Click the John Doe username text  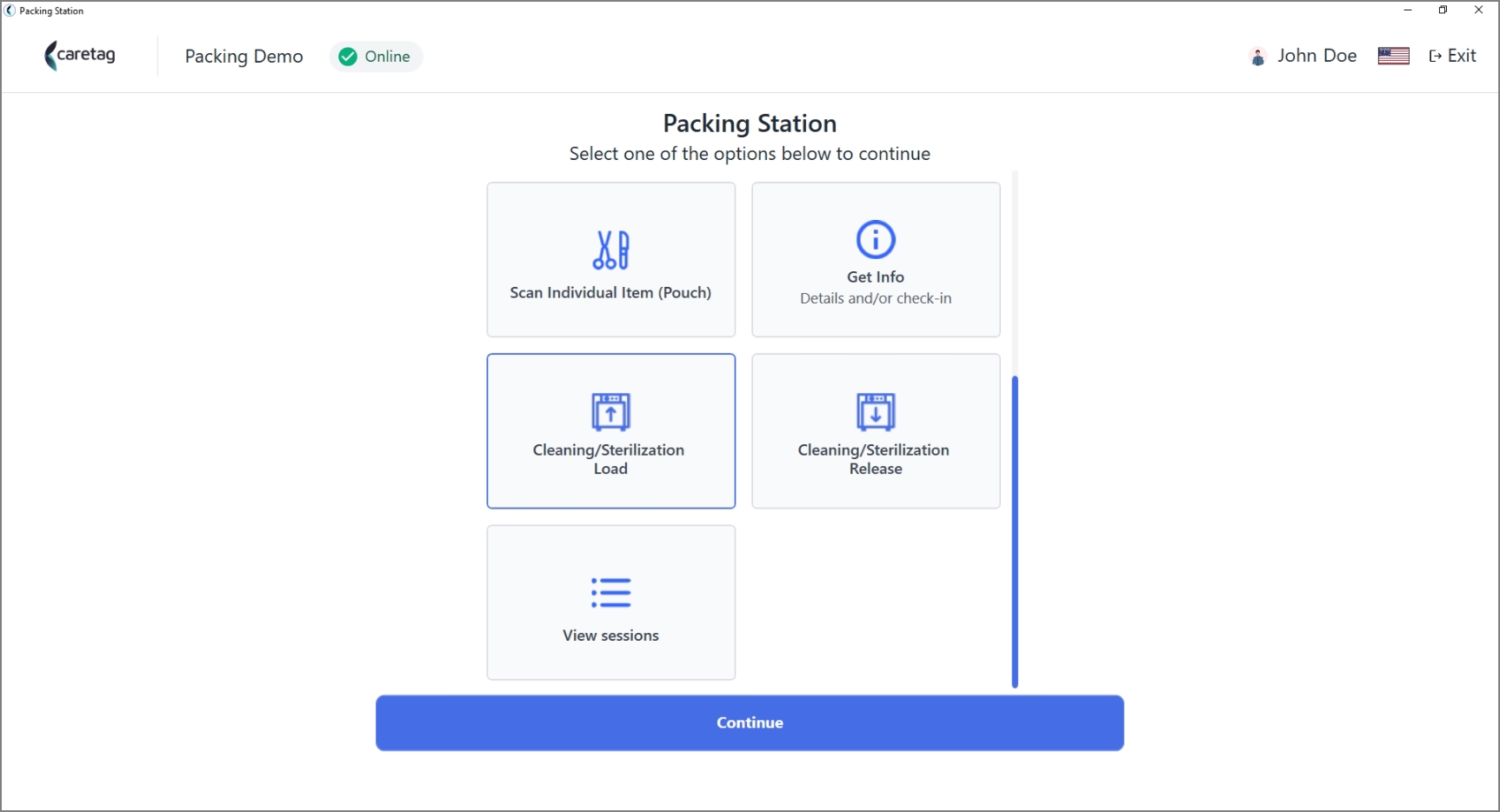1317,56
